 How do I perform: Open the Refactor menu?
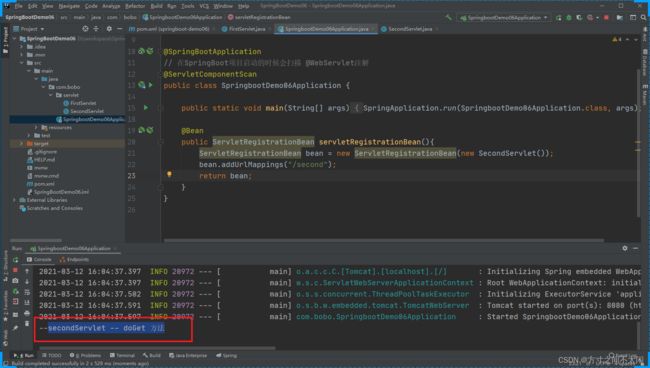(135, 6)
